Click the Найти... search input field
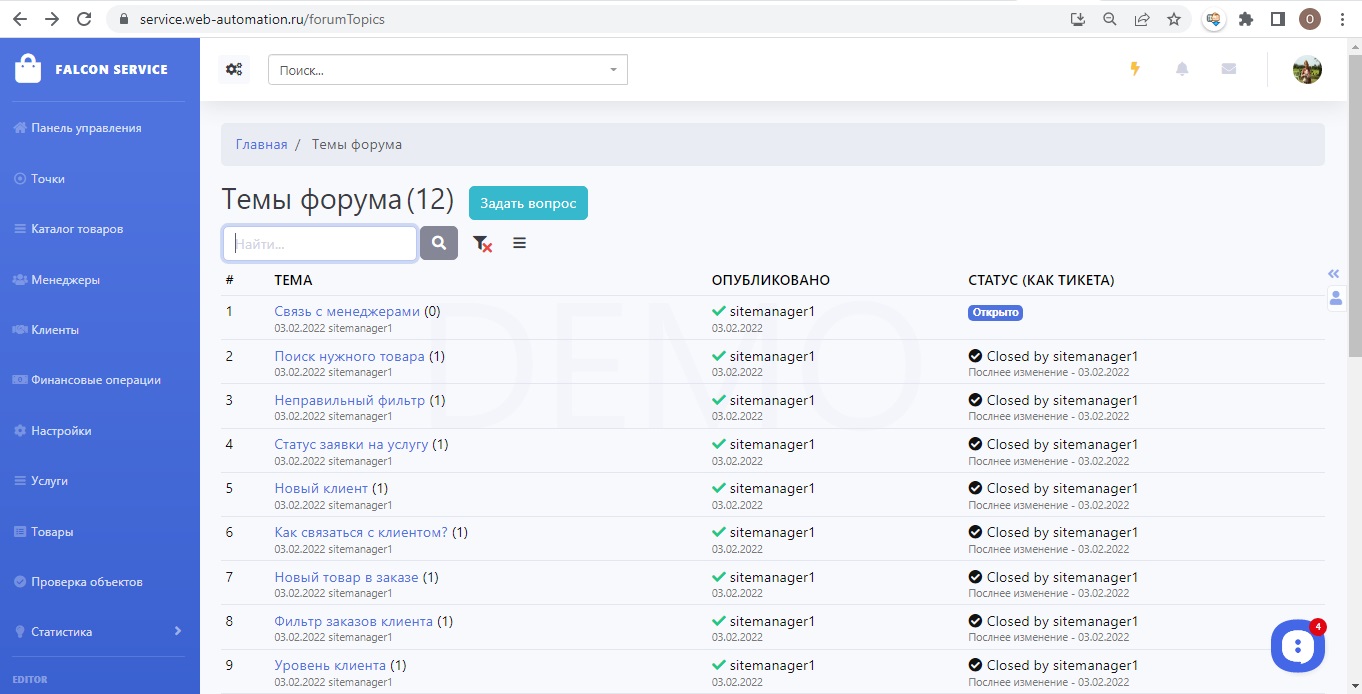This screenshot has height=694, width=1362. [320, 243]
